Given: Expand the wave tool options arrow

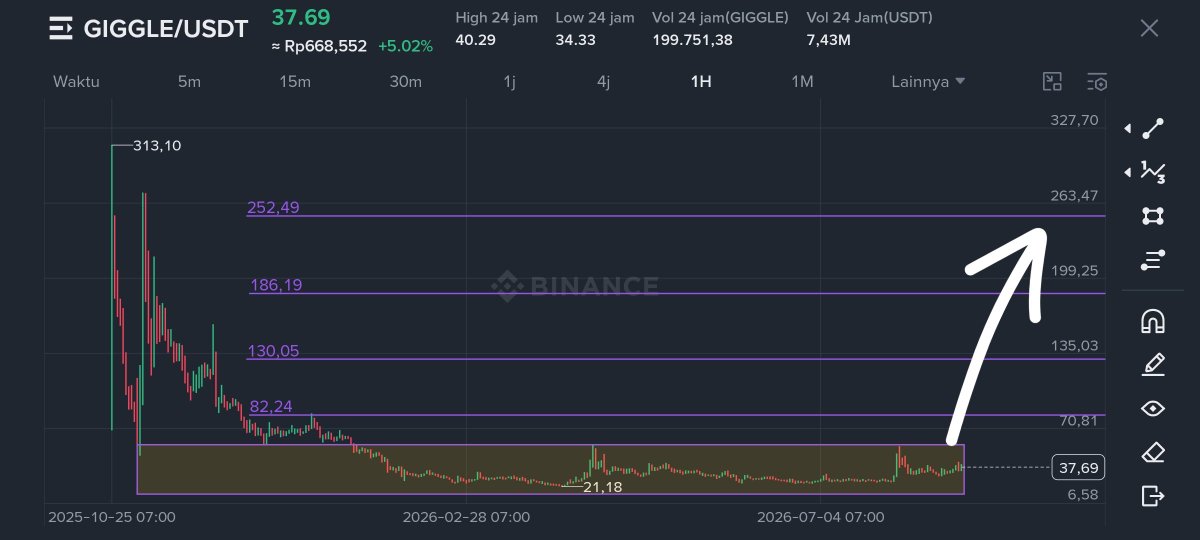Looking at the screenshot, I should [1128, 172].
